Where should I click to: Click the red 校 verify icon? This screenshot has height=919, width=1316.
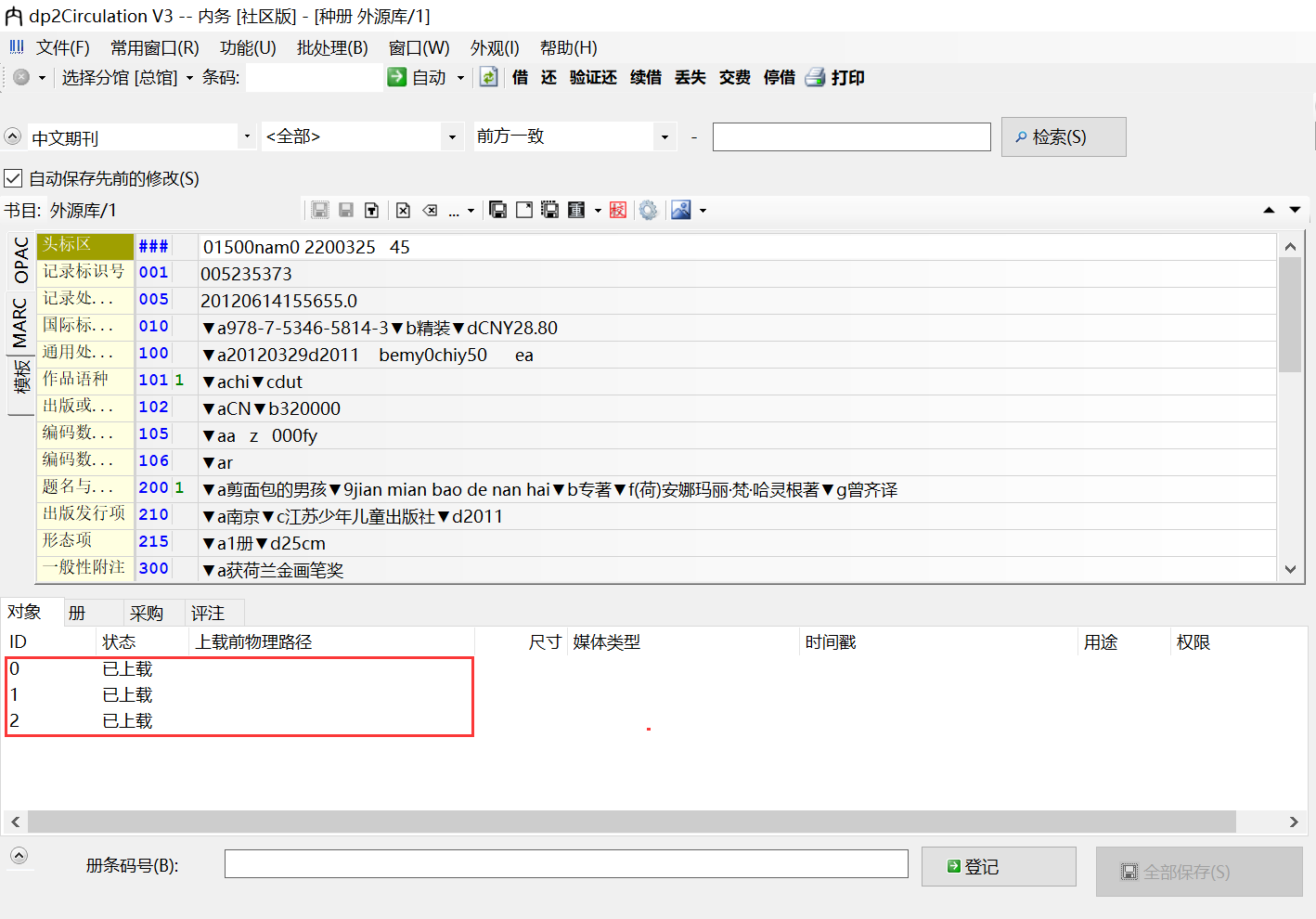click(x=618, y=210)
